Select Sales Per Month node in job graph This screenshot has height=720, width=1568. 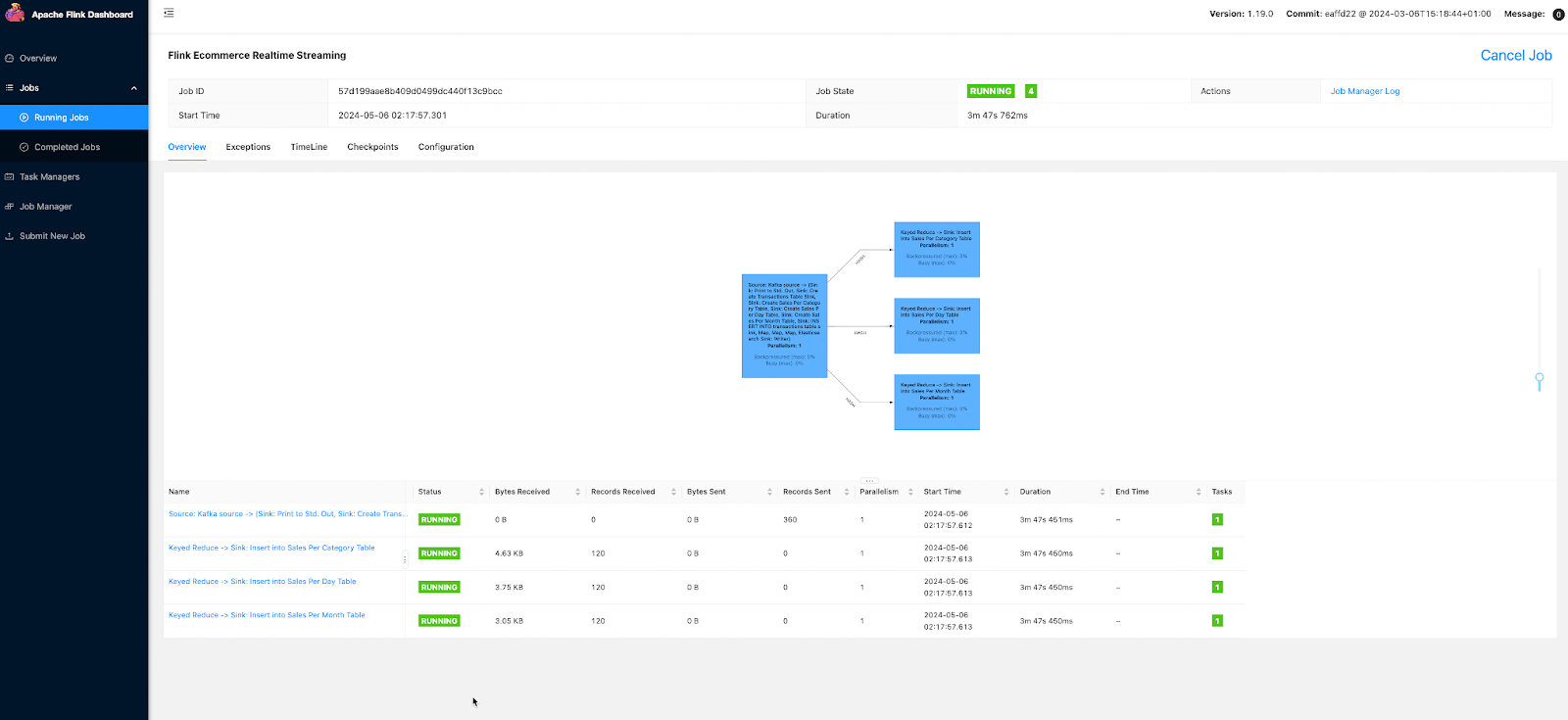[937, 402]
